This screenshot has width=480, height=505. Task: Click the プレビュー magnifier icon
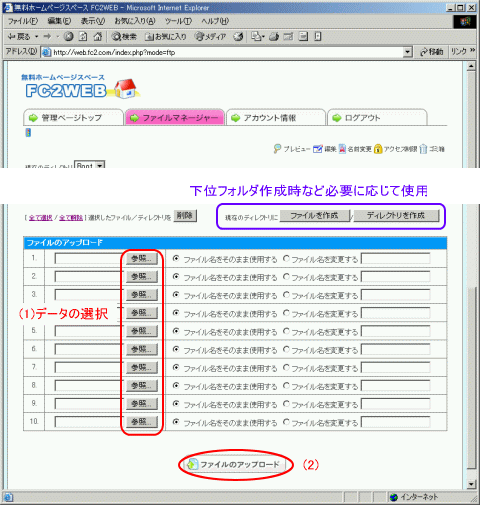[277, 149]
